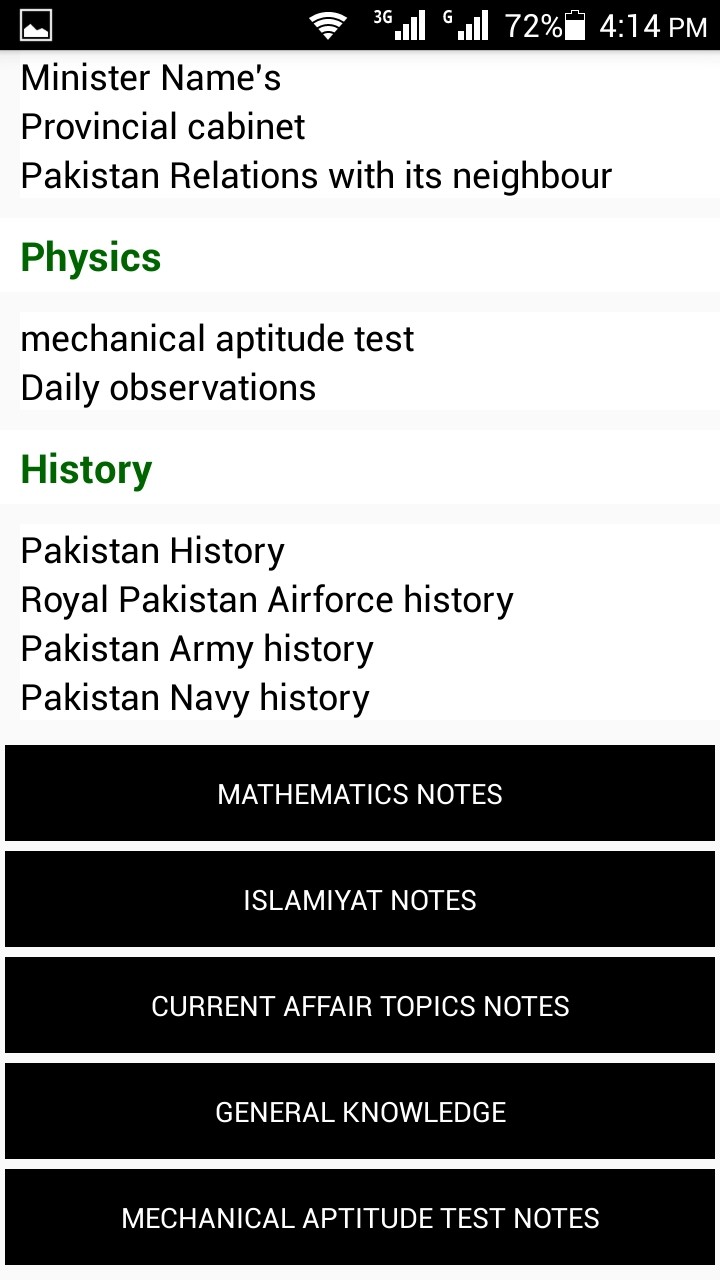
Task: Select the Physics heading
Action: [x=91, y=257]
